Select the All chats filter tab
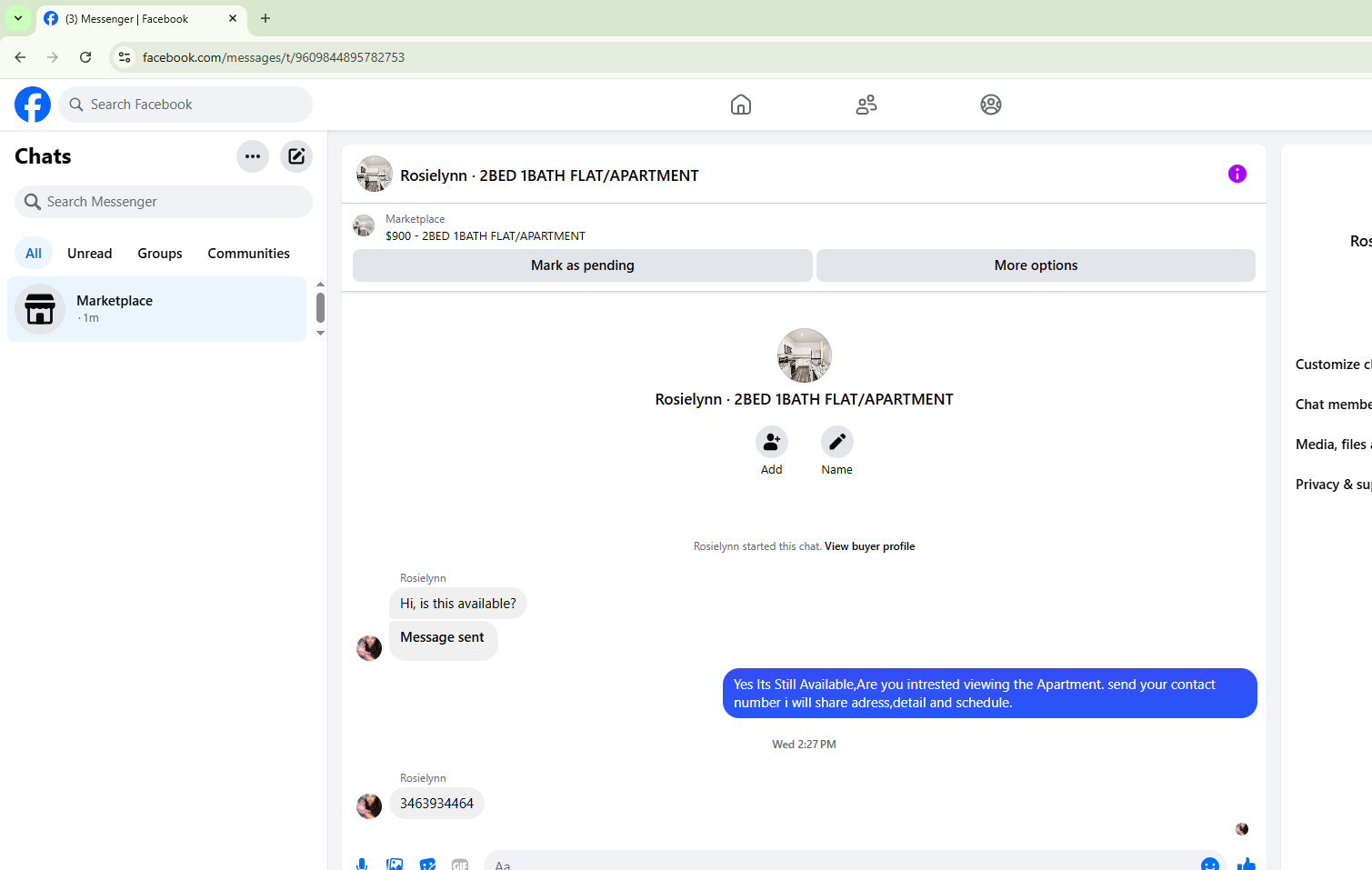This screenshot has width=1372, height=870. [x=34, y=254]
